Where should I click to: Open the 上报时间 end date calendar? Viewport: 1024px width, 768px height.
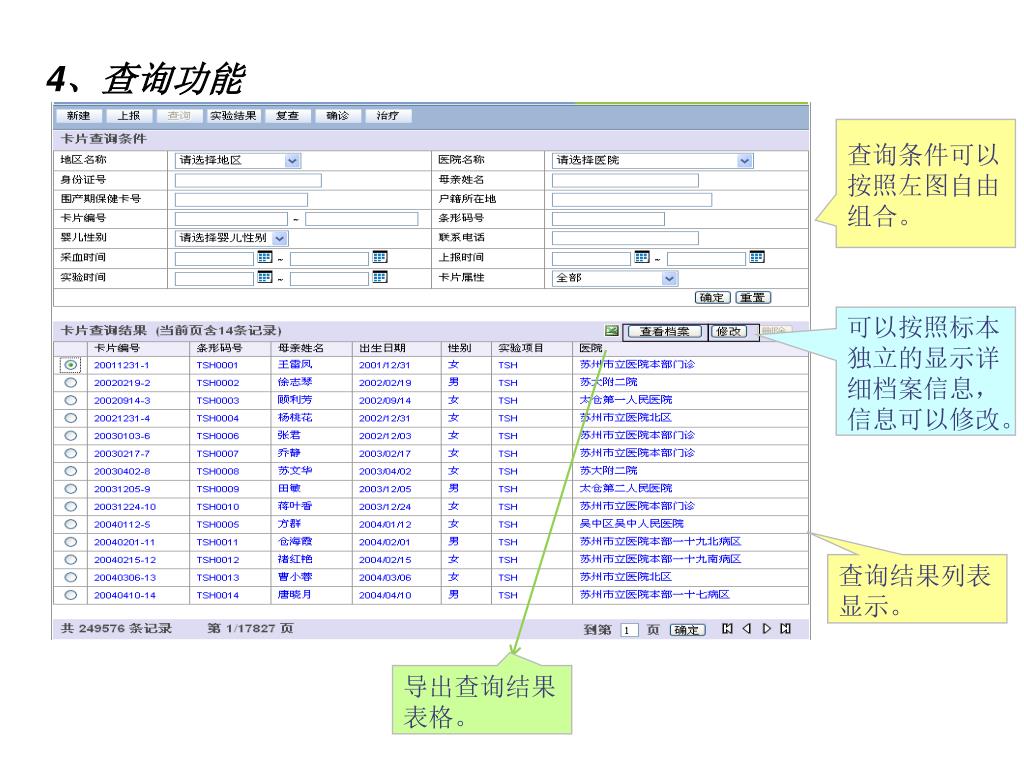pyautogui.click(x=757, y=257)
